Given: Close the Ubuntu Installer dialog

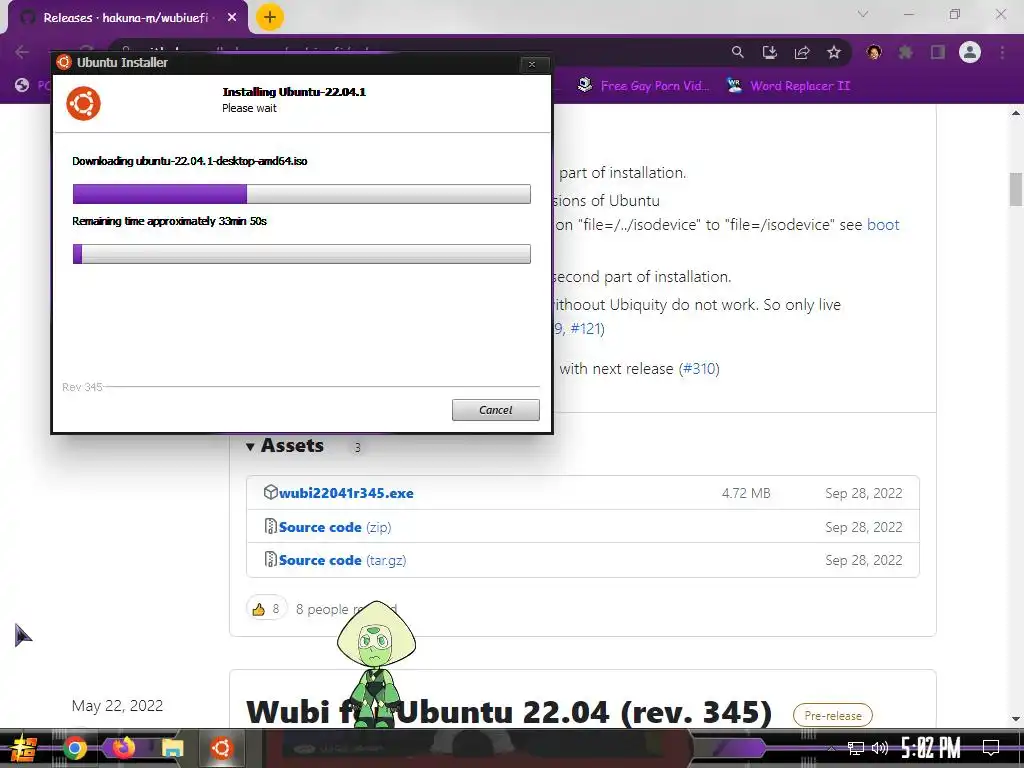Looking at the screenshot, I should click(x=532, y=64).
